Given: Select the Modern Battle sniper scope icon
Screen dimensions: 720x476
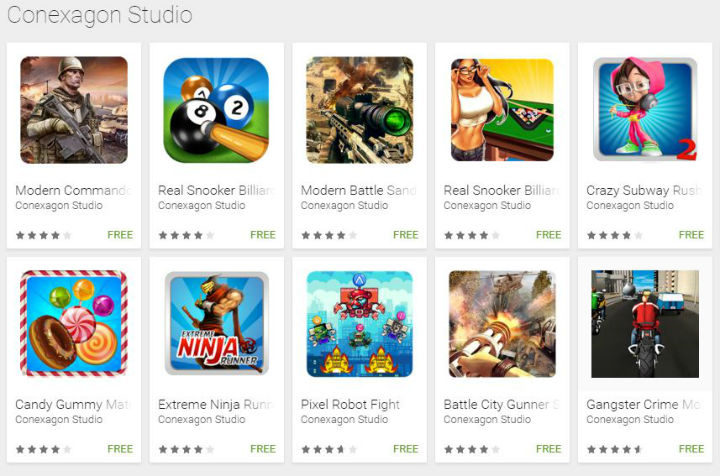Looking at the screenshot, I should click(360, 110).
